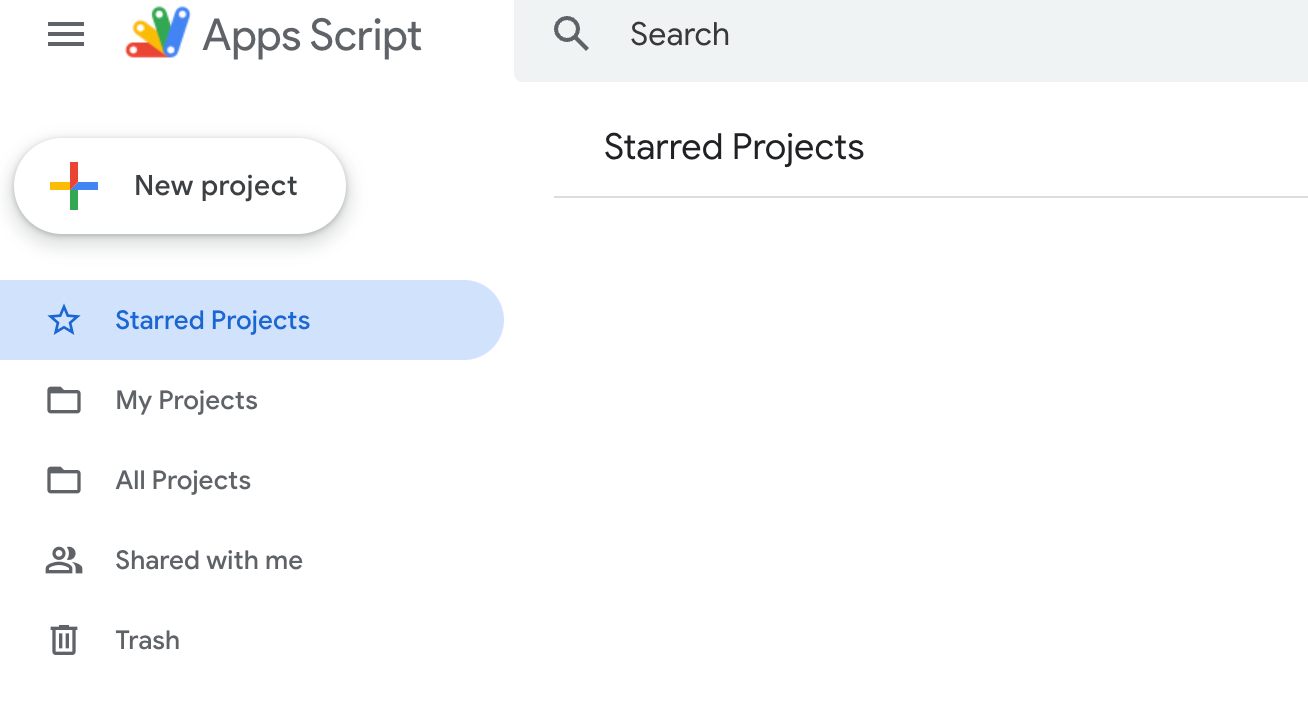Screen dimensions: 1308x720
Task: Switch to All Projects view
Action: 182,480
